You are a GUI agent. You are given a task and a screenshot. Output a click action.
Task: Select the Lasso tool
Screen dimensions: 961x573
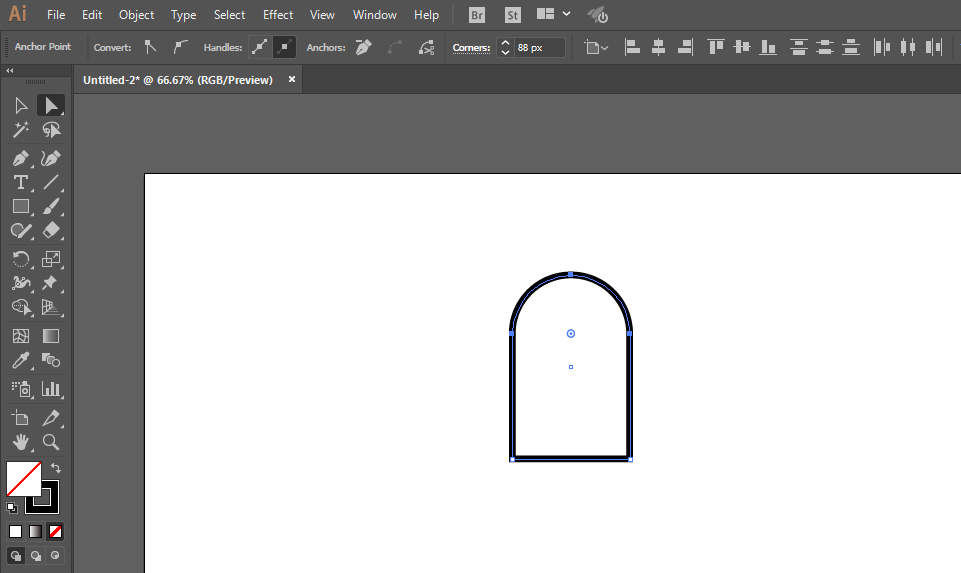51,129
